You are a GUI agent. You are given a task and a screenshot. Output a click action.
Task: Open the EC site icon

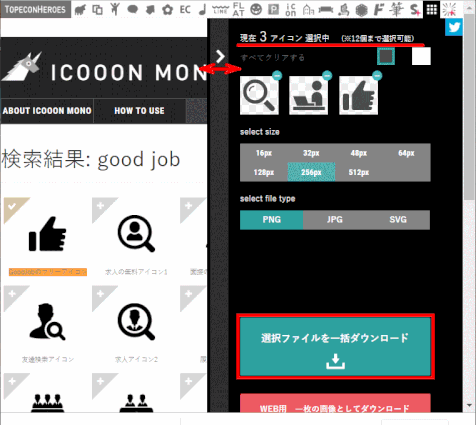[x=185, y=10]
